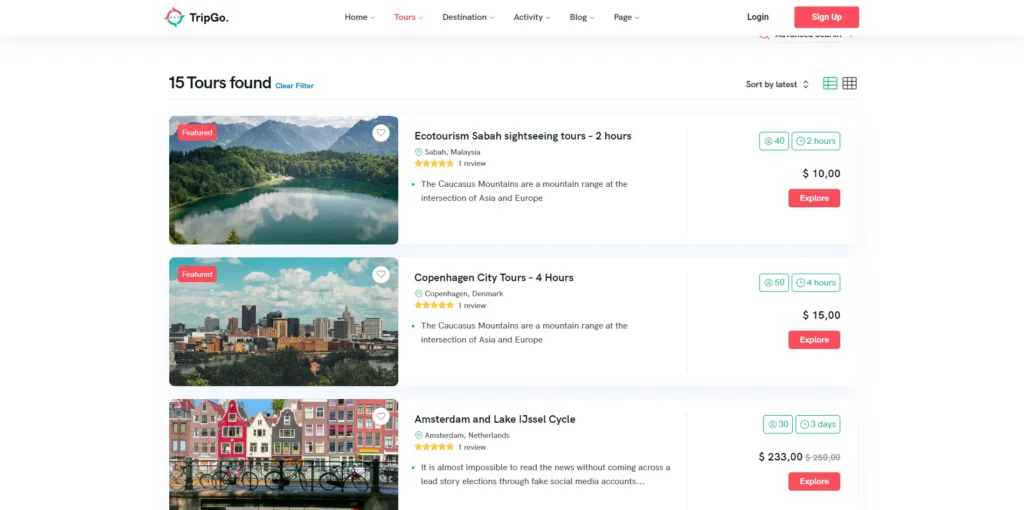Click the location pin next to Amsterdam, Netherlands

pyautogui.click(x=419, y=436)
